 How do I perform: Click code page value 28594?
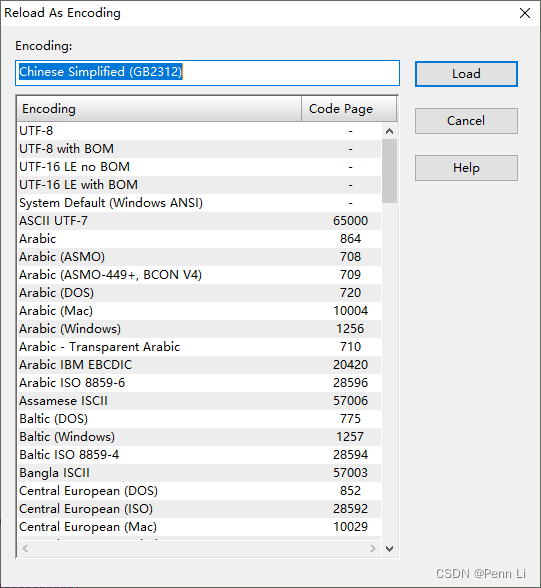click(351, 455)
